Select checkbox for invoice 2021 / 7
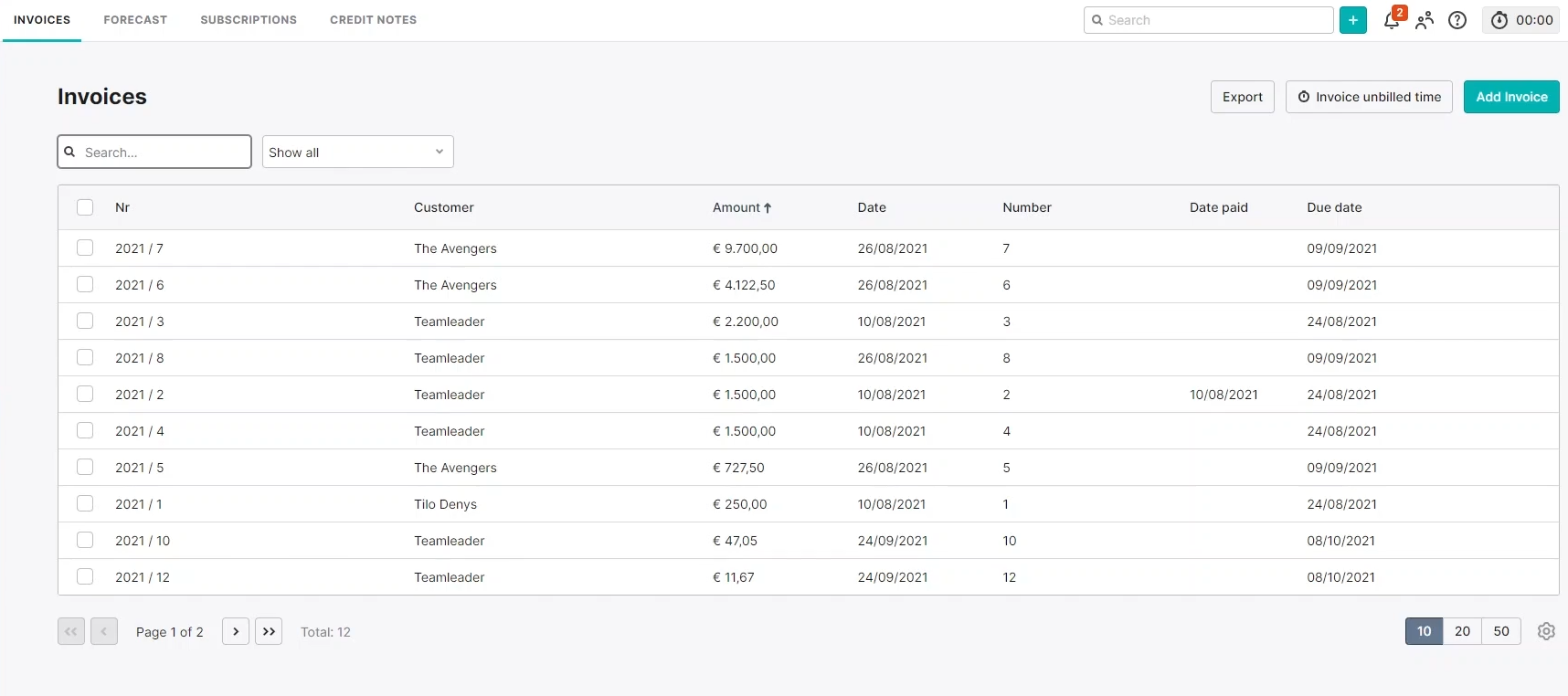Image resolution: width=1568 pixels, height=696 pixels. [85, 248]
